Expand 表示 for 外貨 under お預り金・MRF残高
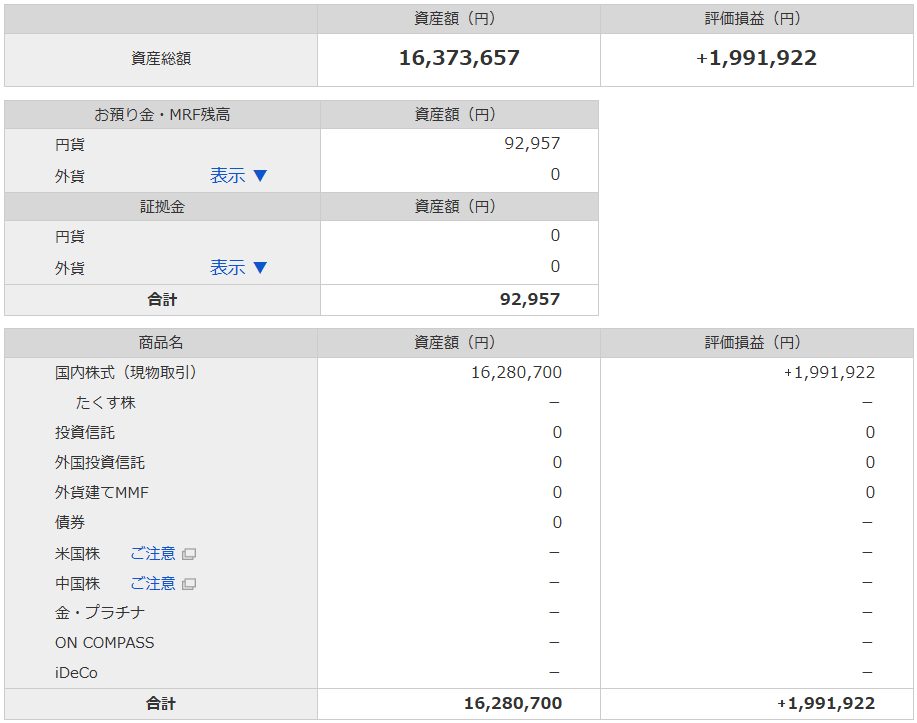 point(238,176)
